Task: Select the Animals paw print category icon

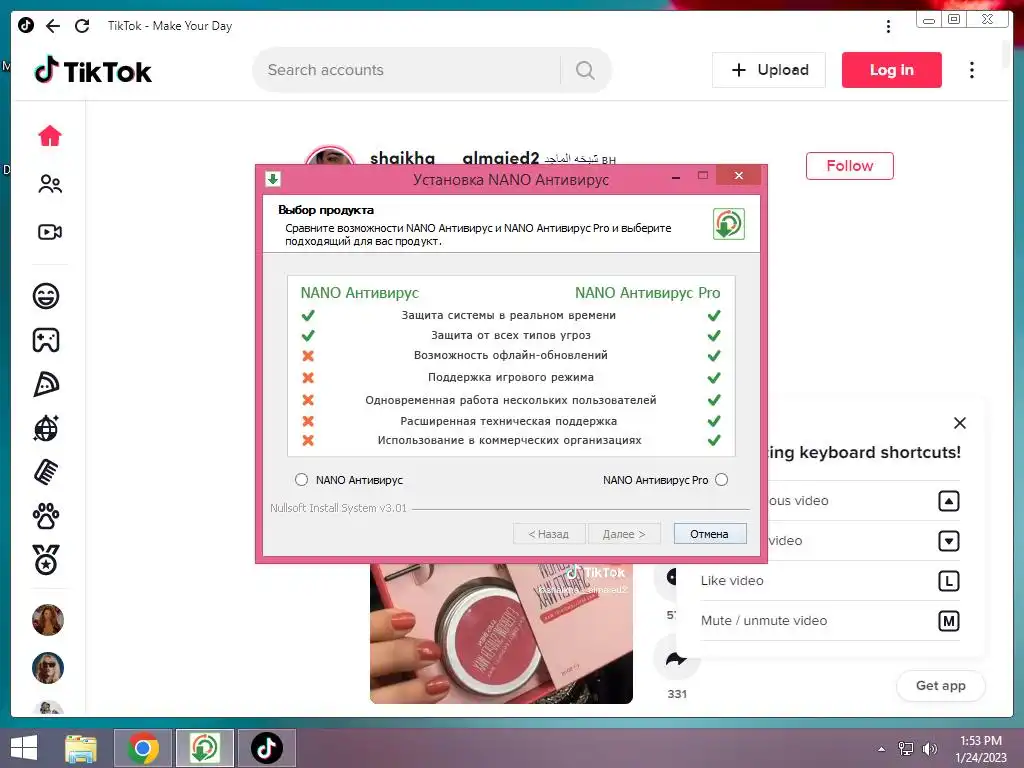Action: point(46,516)
